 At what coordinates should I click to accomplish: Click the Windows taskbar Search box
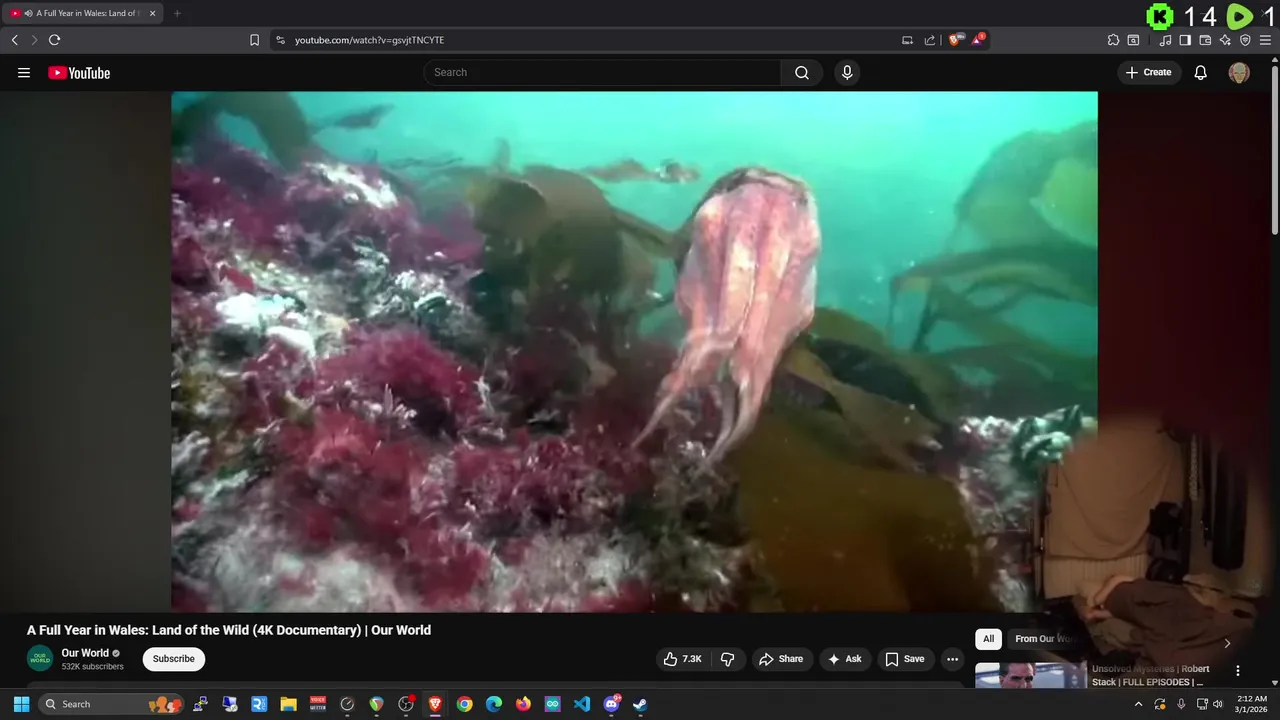[112, 704]
